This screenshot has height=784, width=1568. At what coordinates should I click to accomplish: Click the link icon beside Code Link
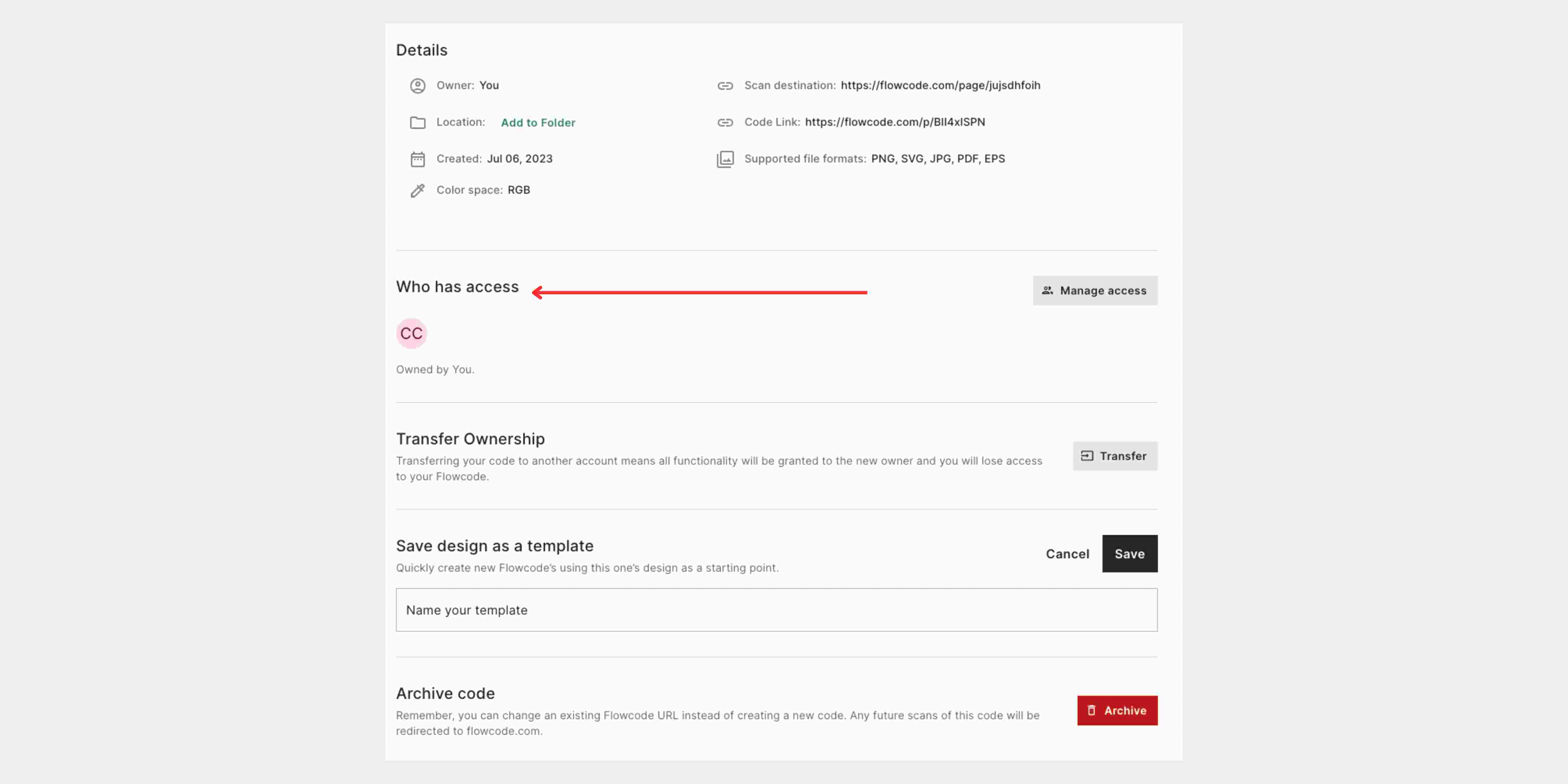(x=726, y=122)
